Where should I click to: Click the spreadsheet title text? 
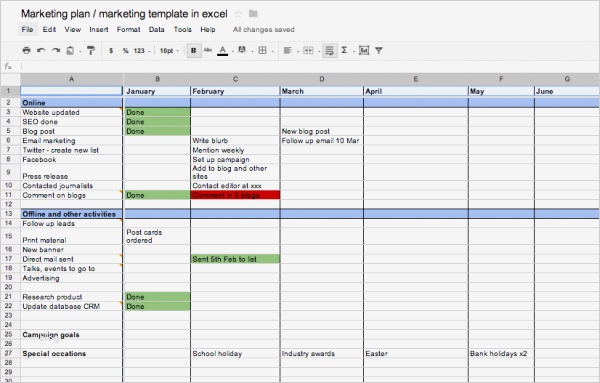point(124,14)
